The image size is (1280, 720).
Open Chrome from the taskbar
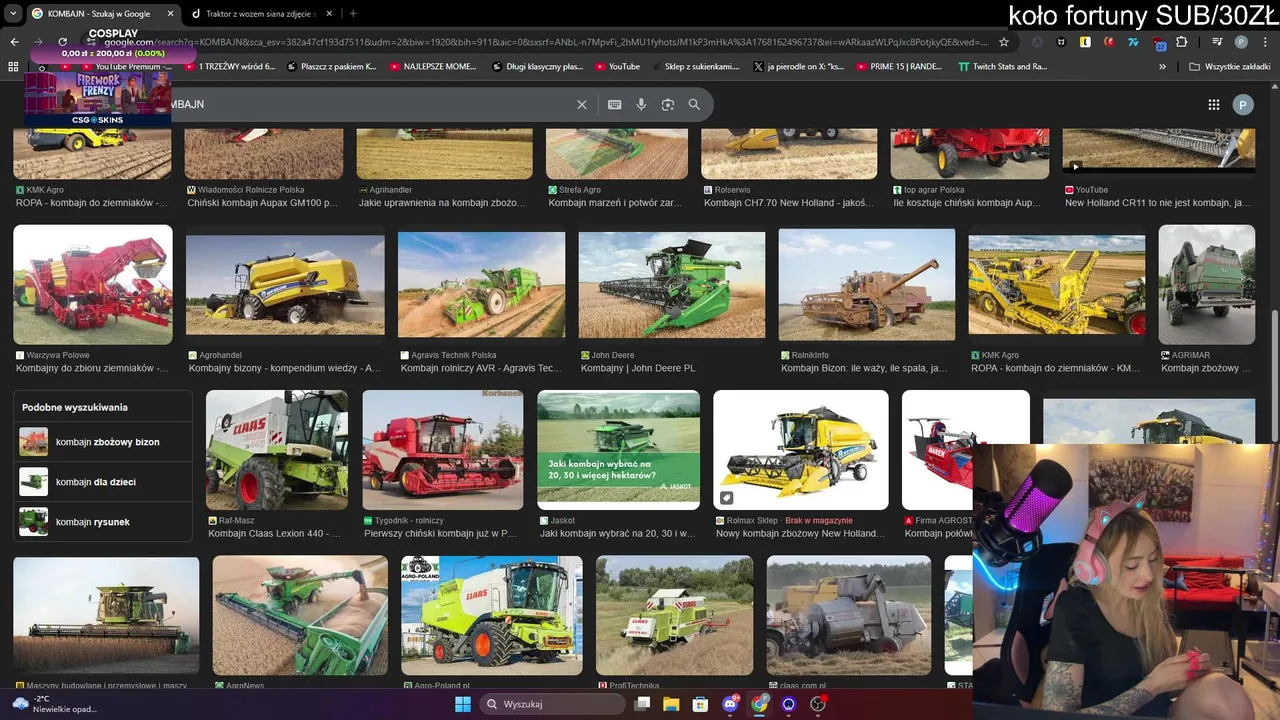[x=760, y=704]
